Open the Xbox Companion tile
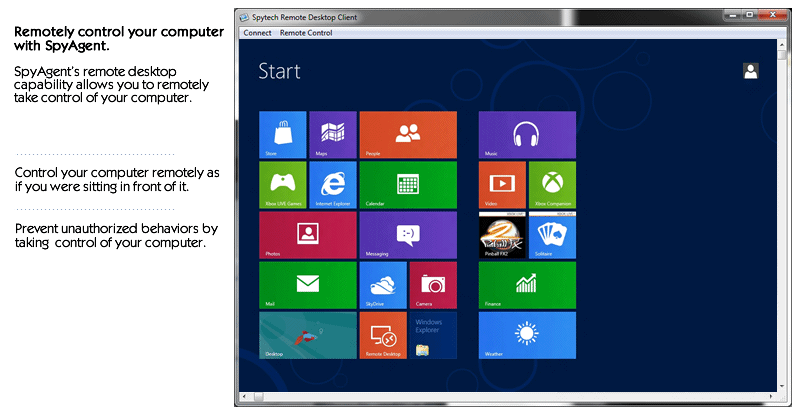The width and height of the screenshot is (800, 419). (553, 185)
